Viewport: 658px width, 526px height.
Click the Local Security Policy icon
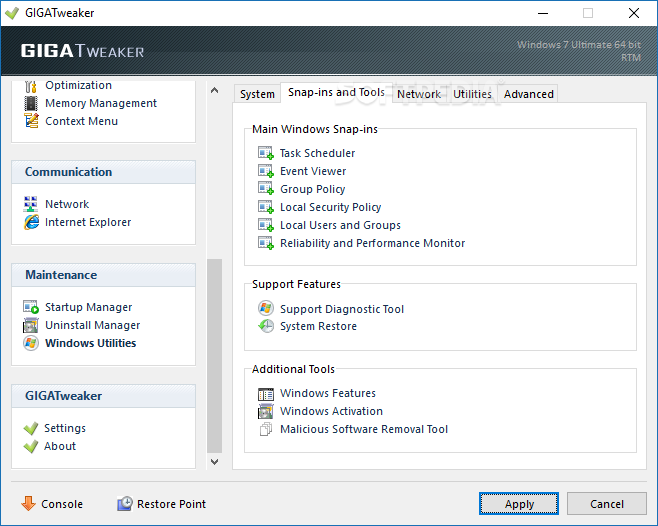tap(266, 207)
